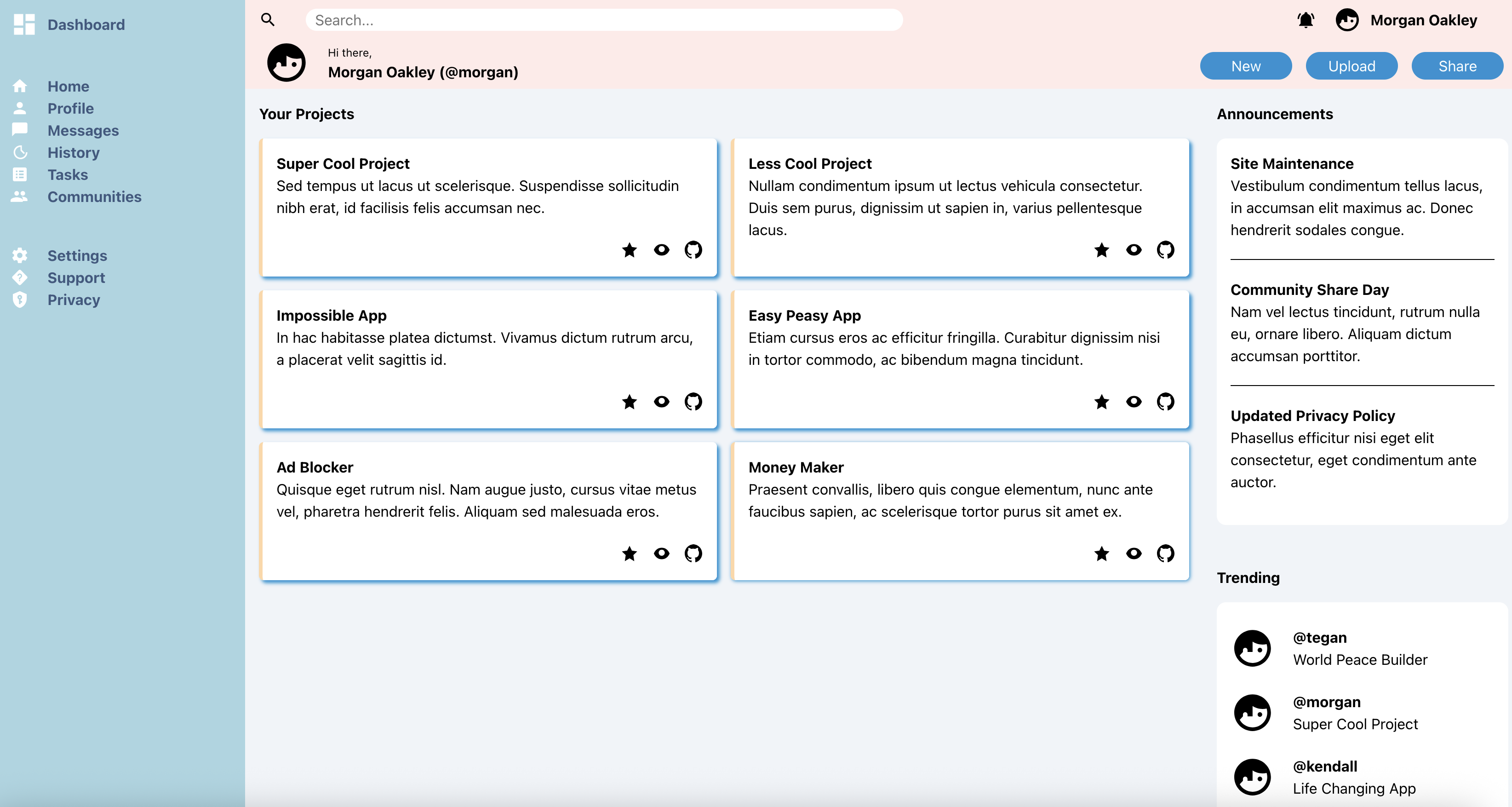Star the Easy Peasy App card

pyautogui.click(x=1101, y=402)
